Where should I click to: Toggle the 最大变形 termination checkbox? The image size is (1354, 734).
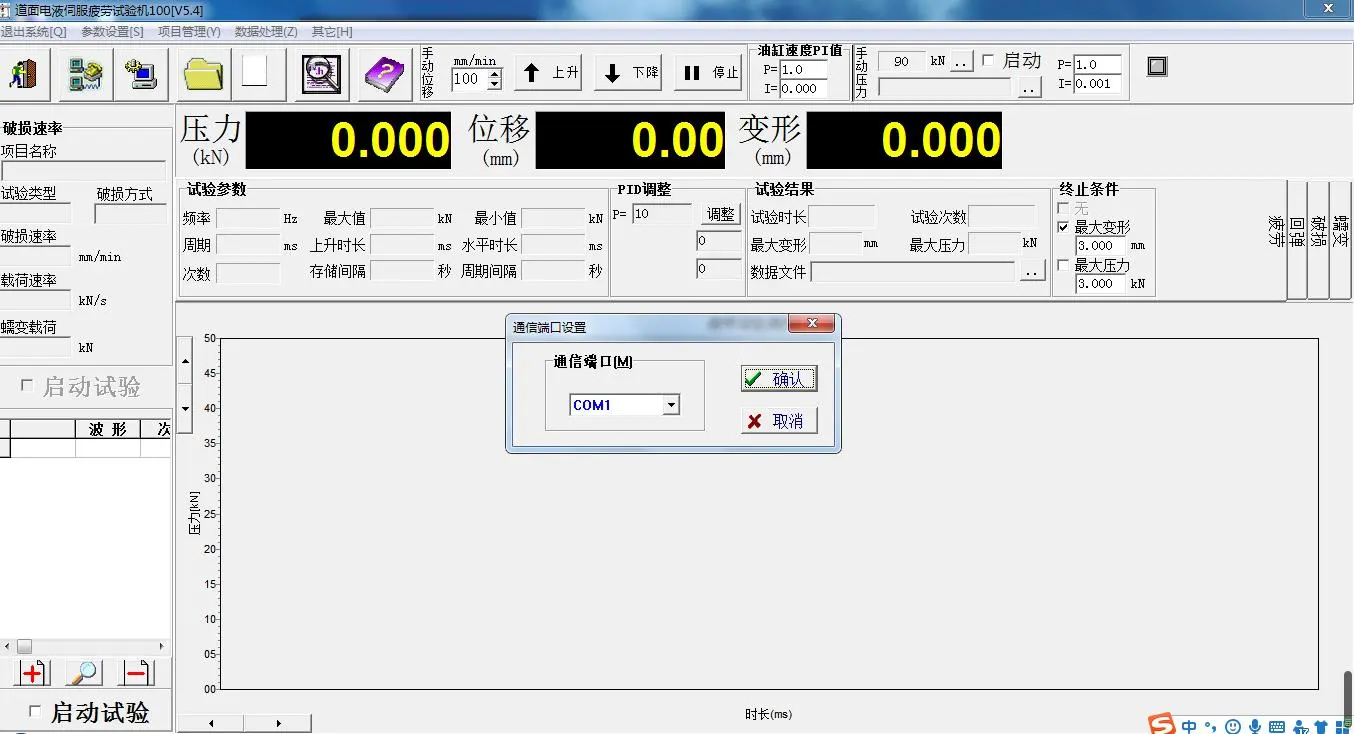pos(1063,227)
